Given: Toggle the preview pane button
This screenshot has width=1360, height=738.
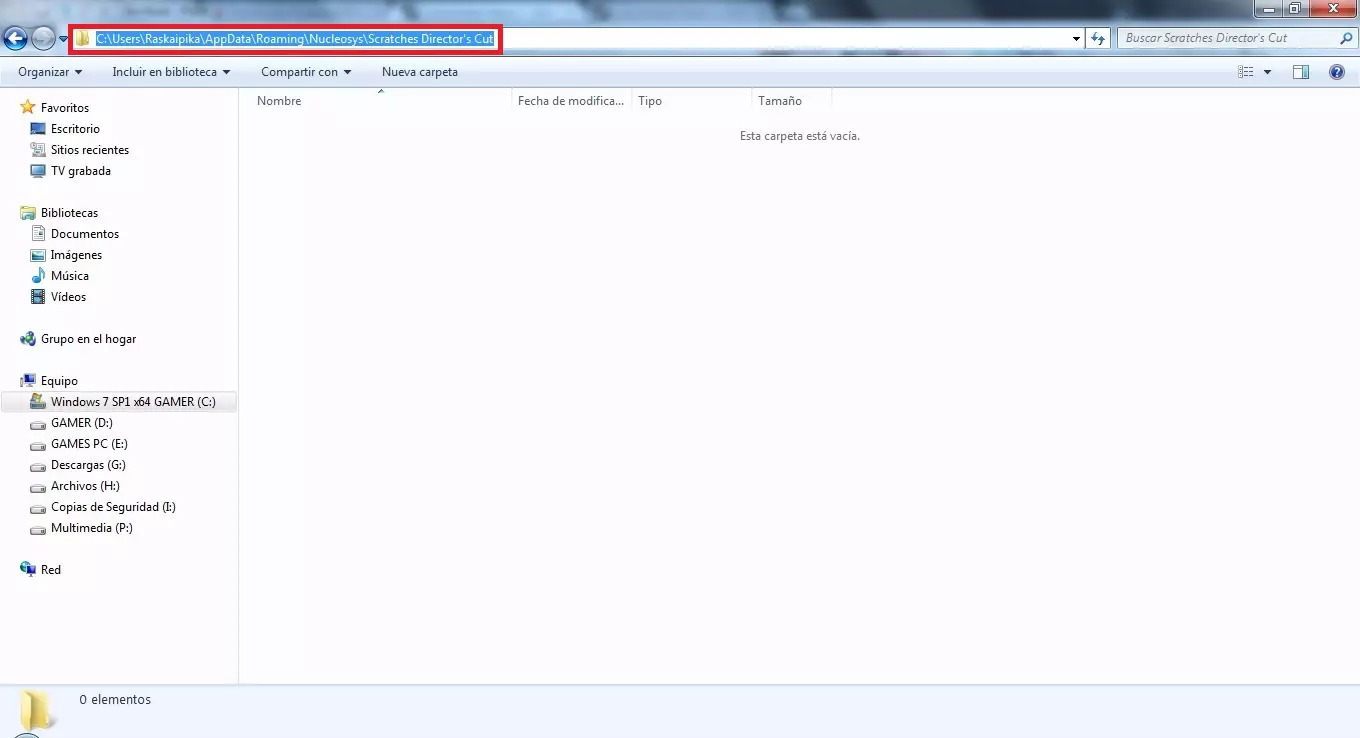Looking at the screenshot, I should point(1301,72).
